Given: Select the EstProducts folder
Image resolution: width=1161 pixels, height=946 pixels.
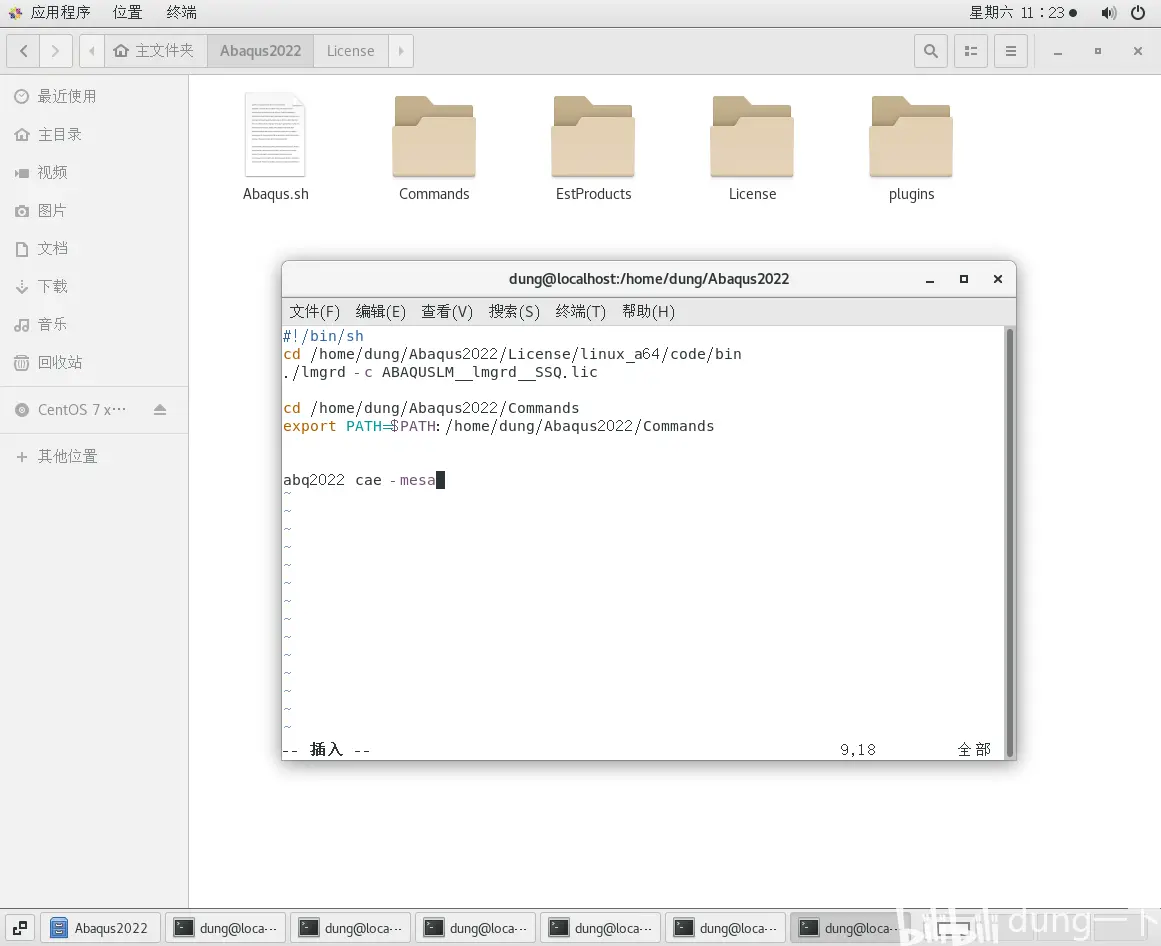Looking at the screenshot, I should pos(593,147).
